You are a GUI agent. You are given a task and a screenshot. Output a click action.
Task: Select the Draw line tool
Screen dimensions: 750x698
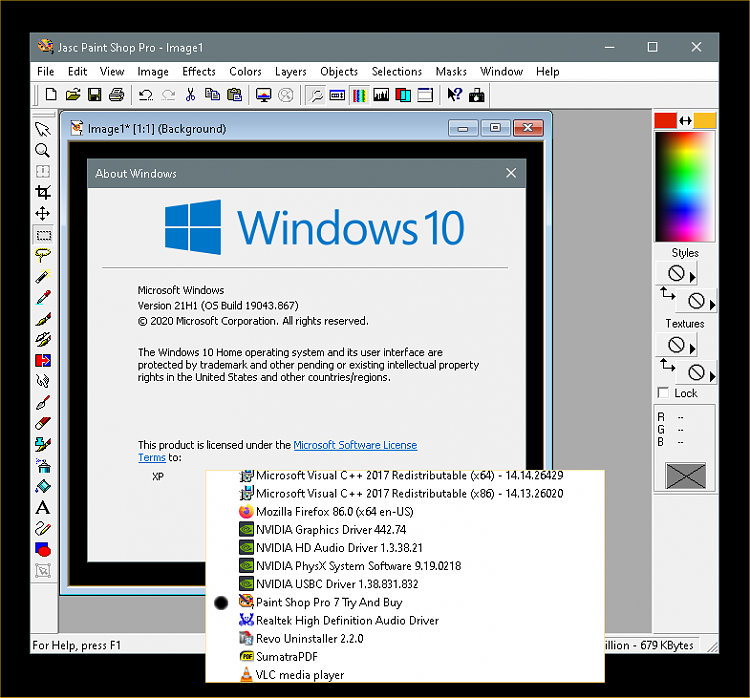point(43,529)
